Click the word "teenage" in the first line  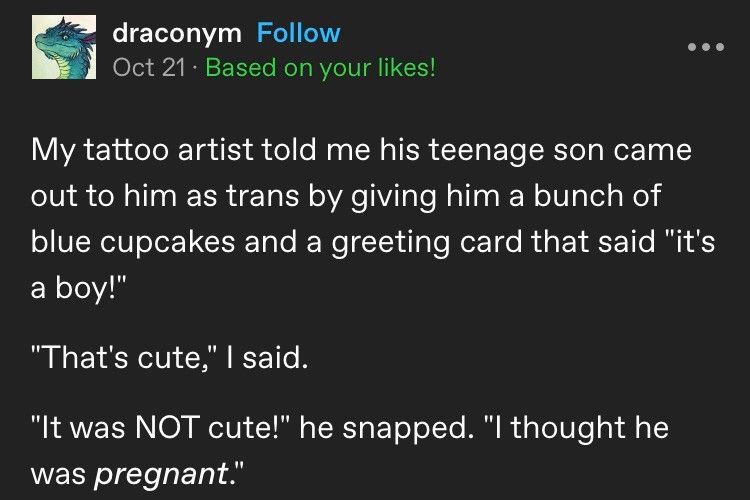[486, 151]
